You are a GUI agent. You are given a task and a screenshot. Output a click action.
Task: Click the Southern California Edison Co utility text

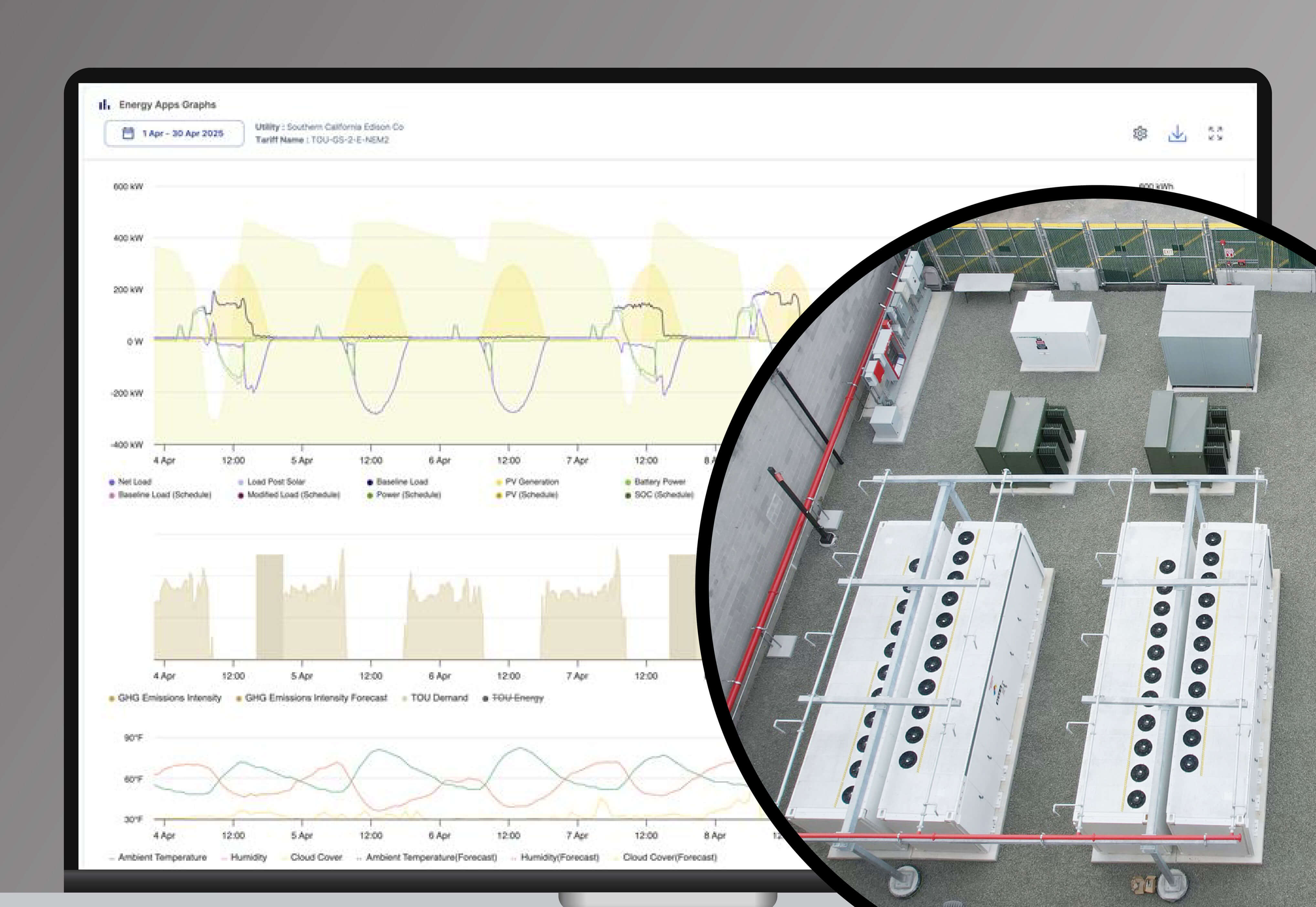[345, 127]
